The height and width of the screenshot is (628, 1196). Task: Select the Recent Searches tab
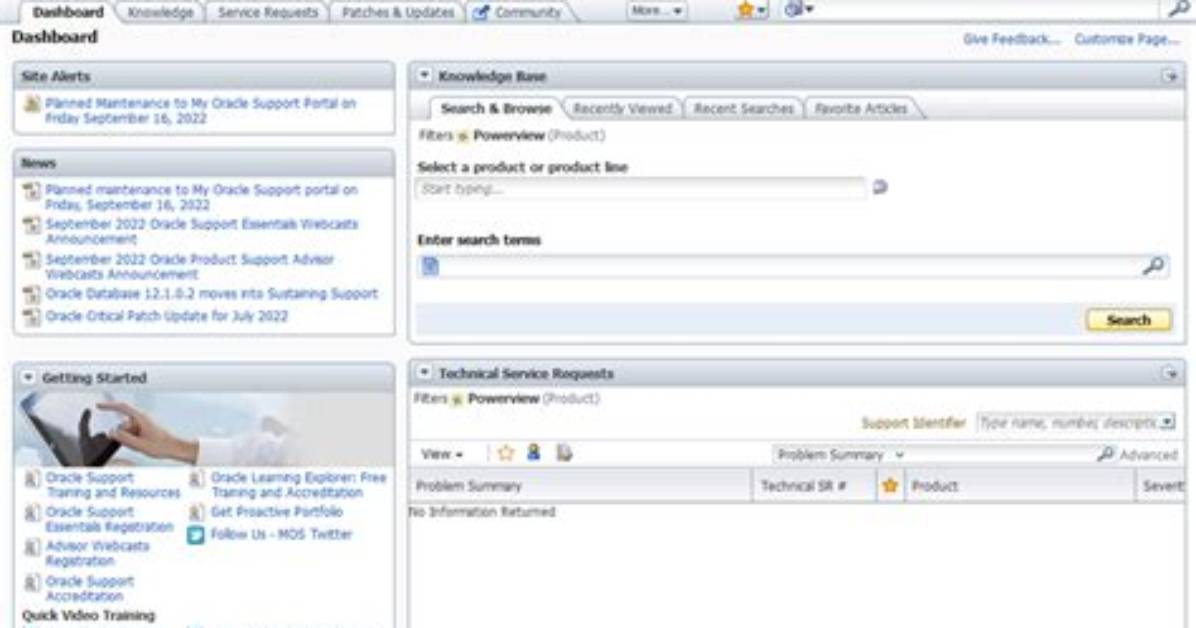pos(744,109)
